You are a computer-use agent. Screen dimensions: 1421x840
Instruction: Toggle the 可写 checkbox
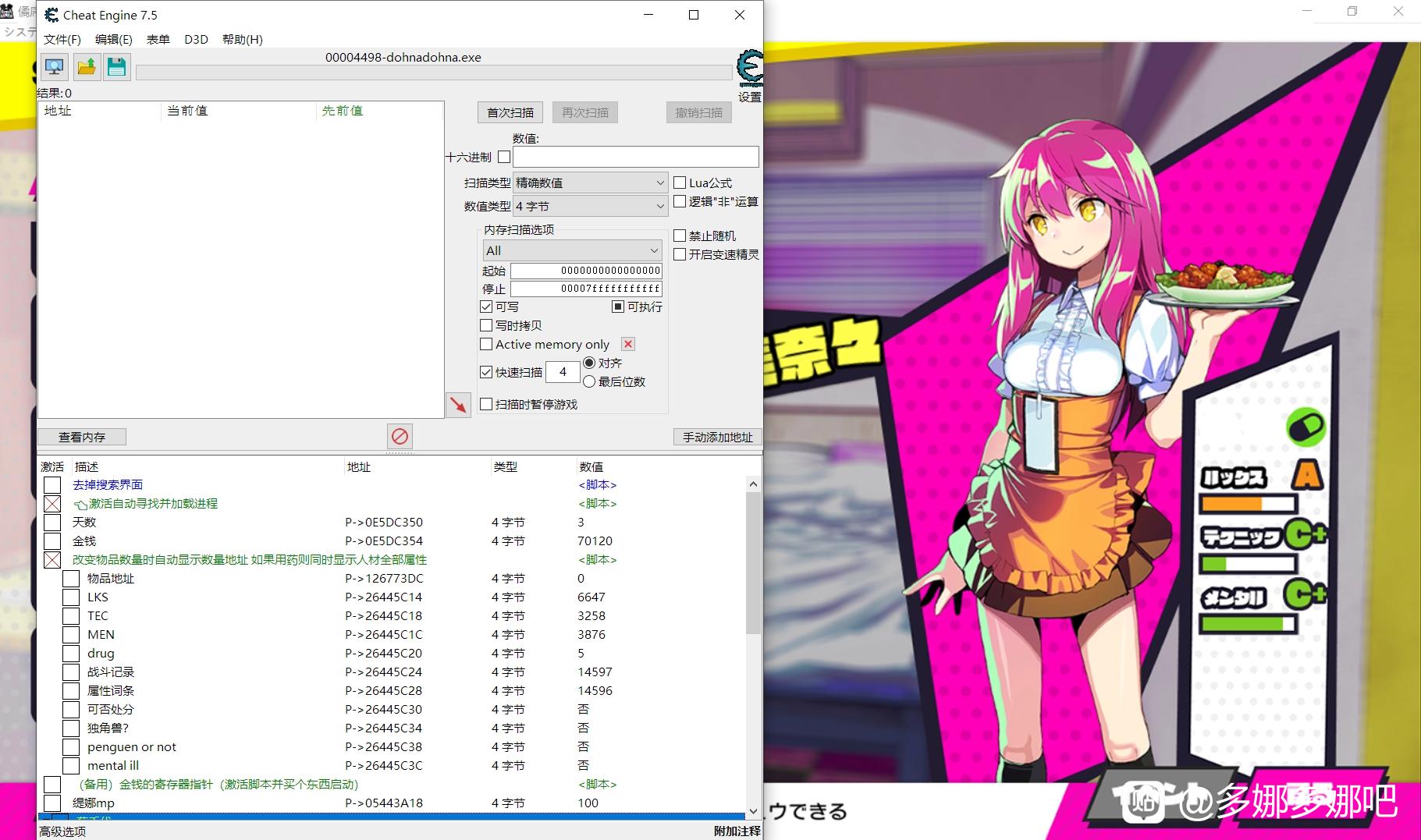[486, 307]
